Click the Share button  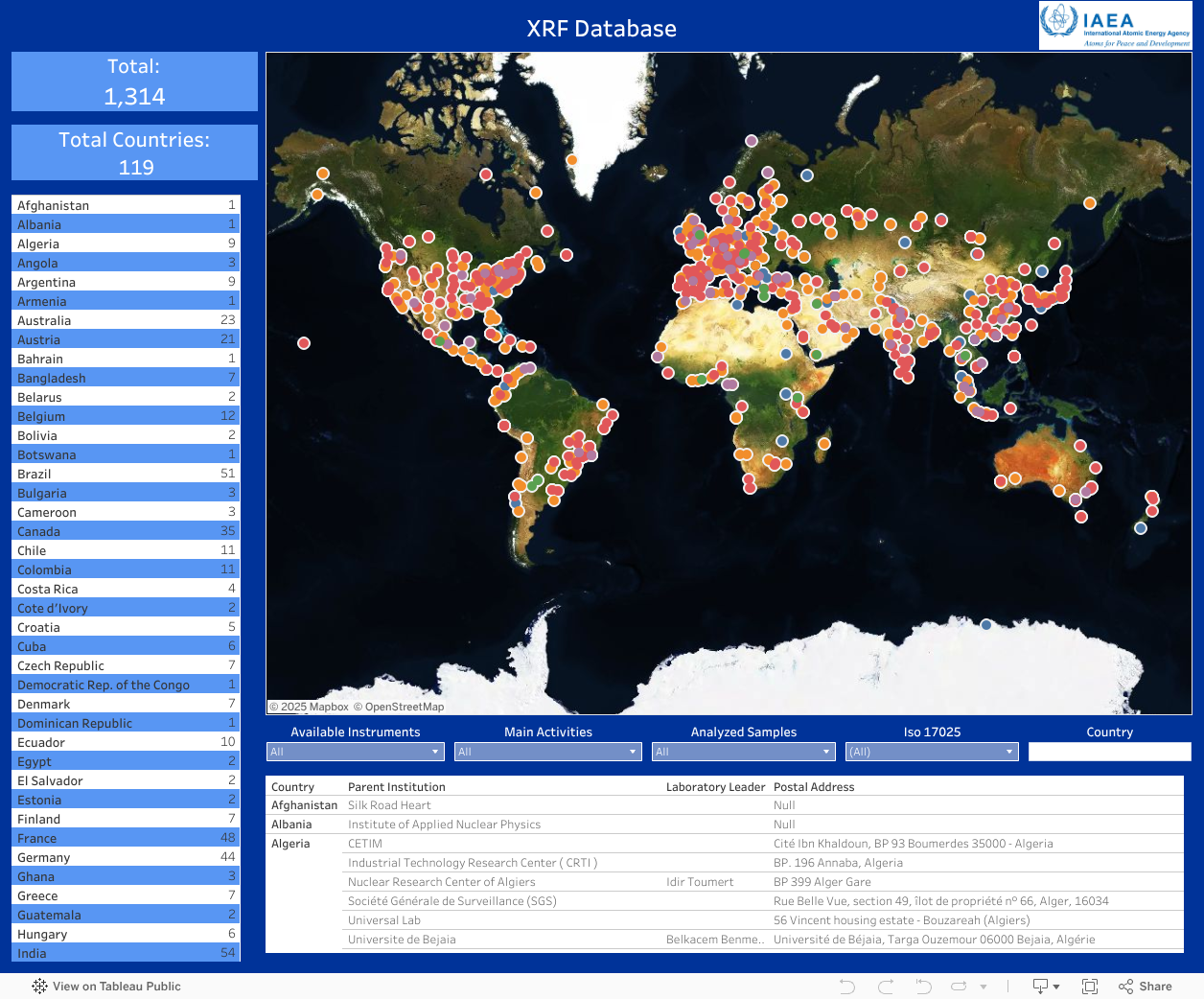tap(1146, 987)
